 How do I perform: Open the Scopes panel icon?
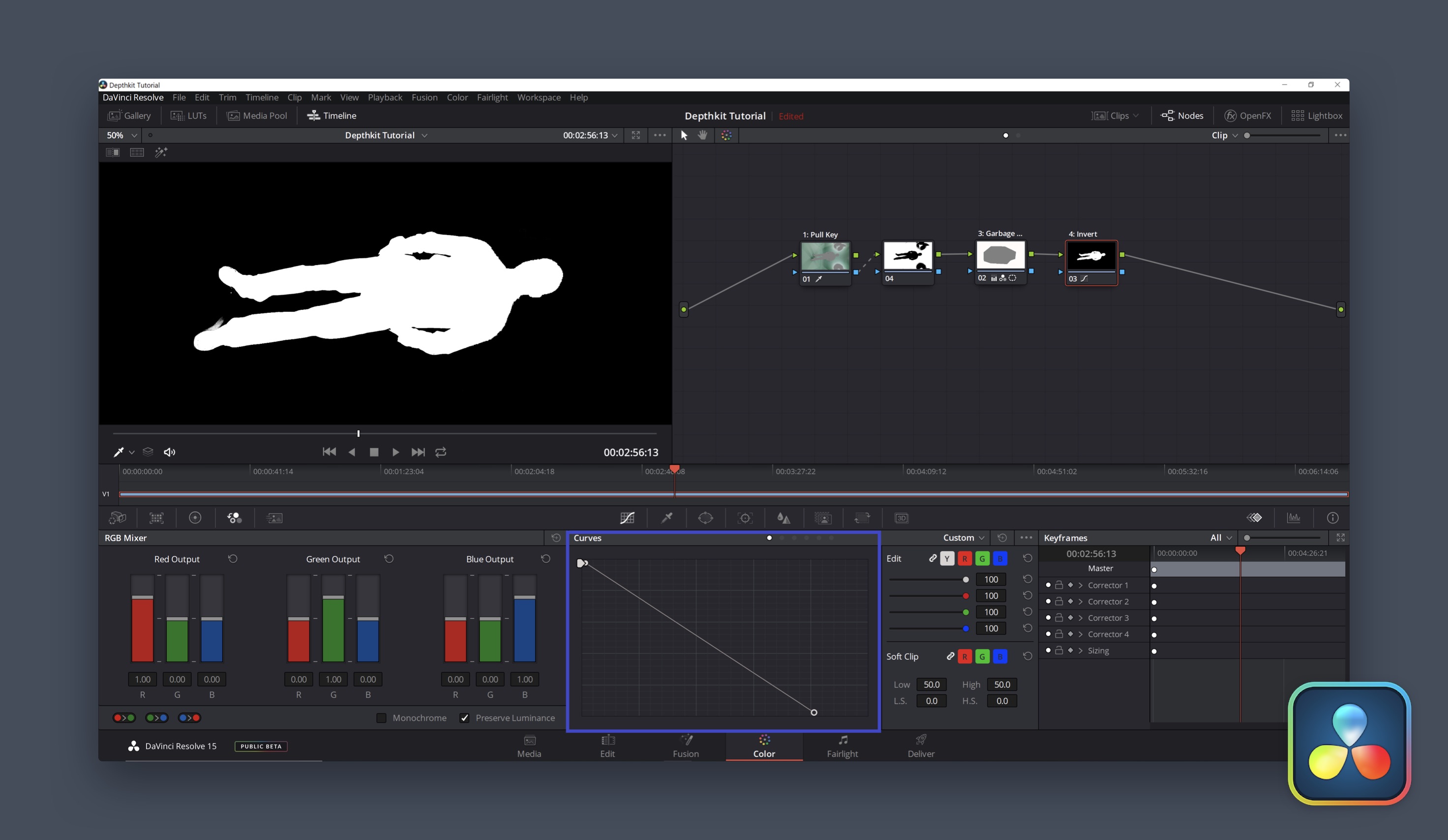tap(1294, 518)
